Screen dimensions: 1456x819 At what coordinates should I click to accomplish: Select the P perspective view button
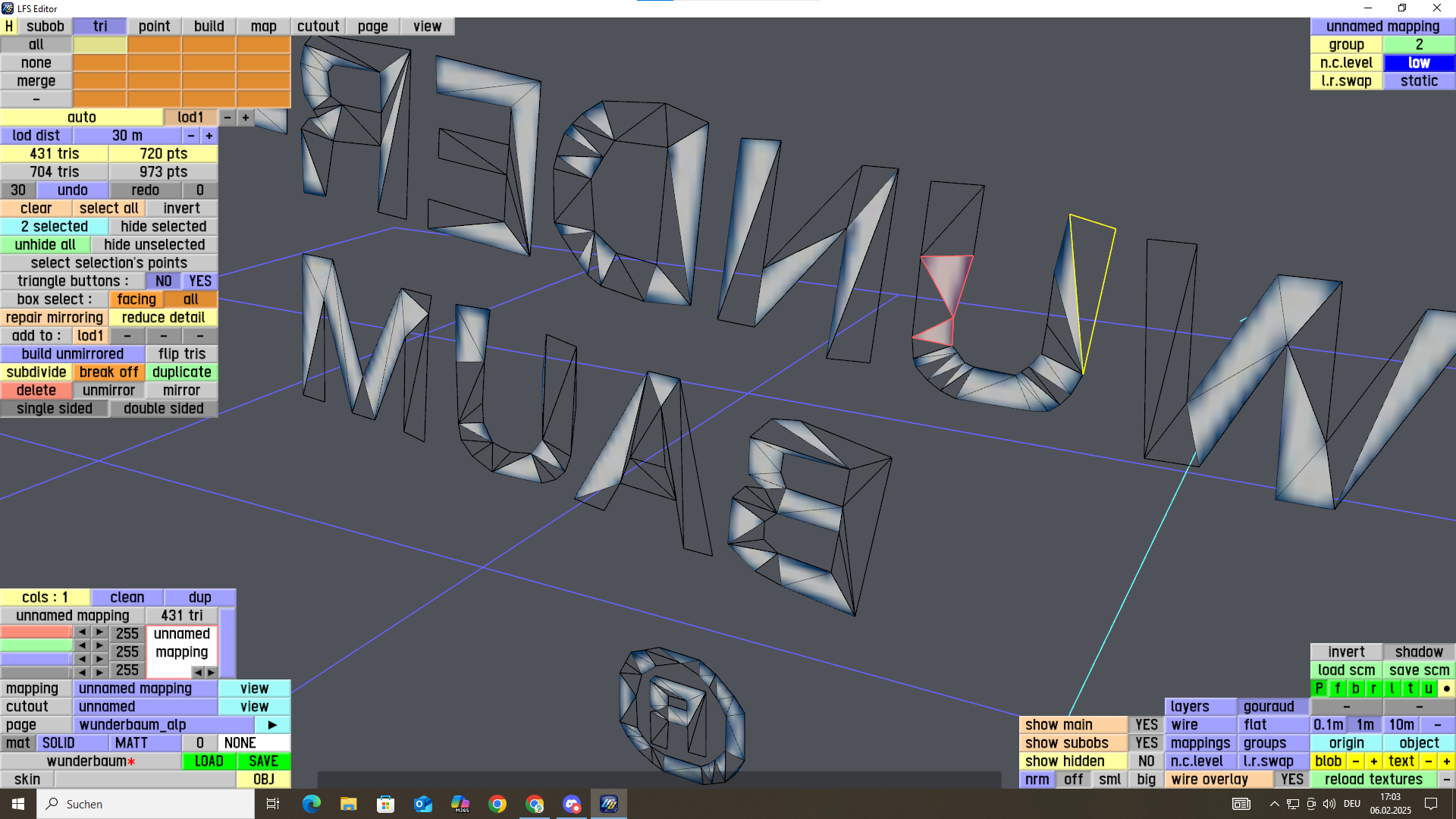pyautogui.click(x=1319, y=689)
